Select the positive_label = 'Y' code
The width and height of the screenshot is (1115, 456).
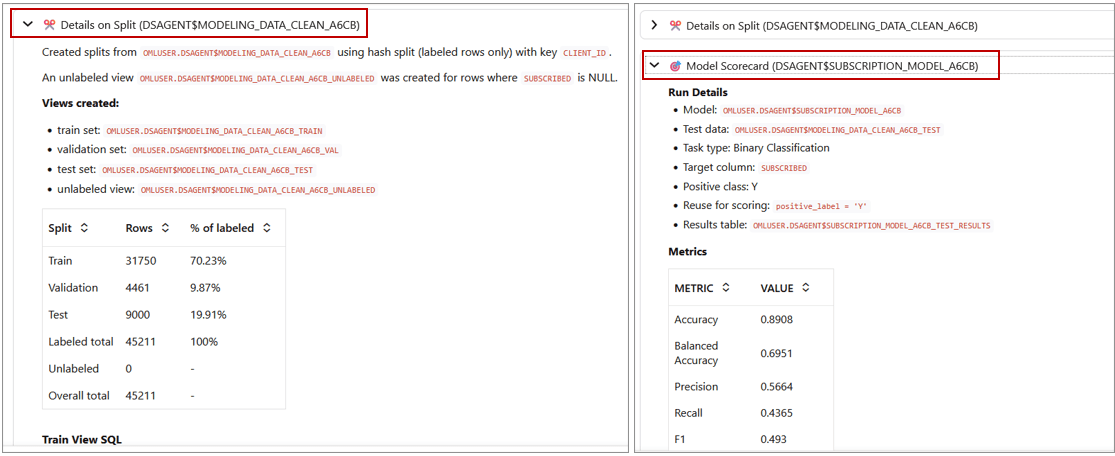coord(822,206)
